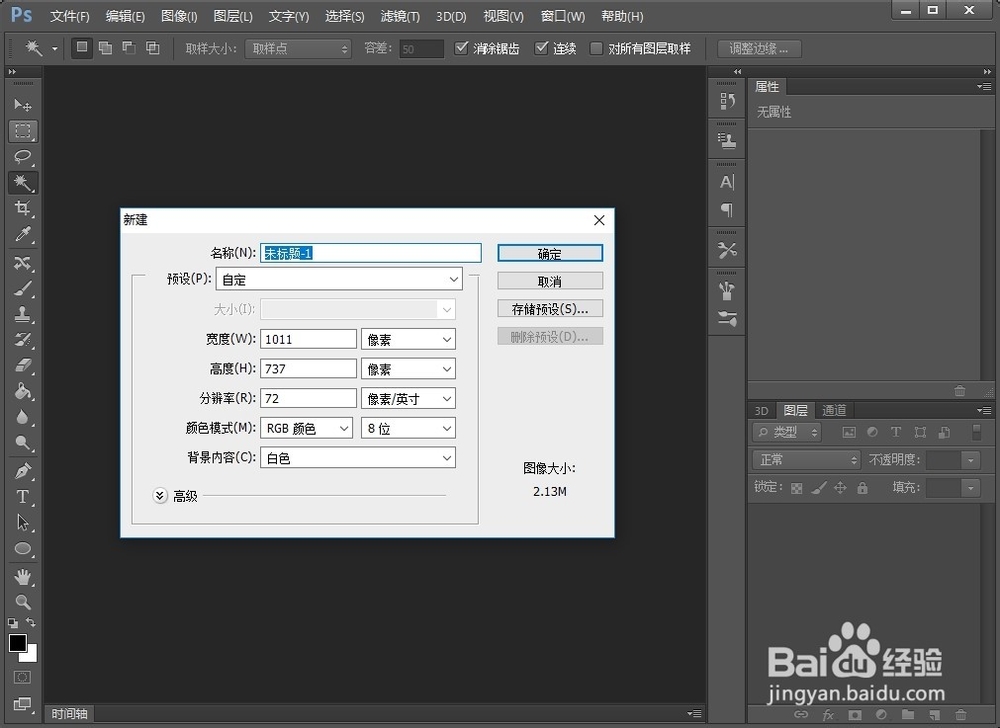Open the 颜色模式 RGB color dropdown

(x=306, y=428)
